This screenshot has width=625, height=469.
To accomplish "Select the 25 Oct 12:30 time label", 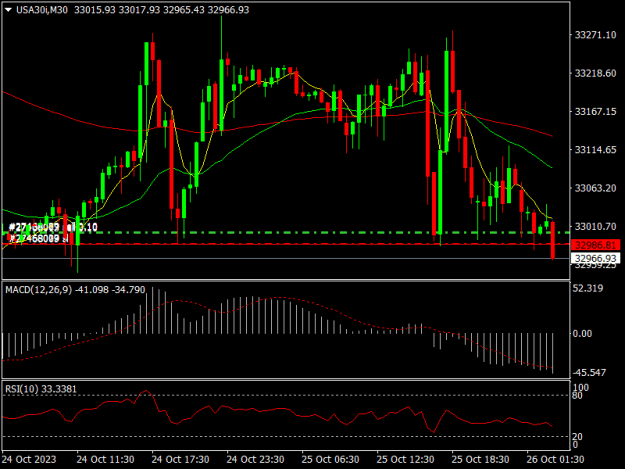I will (x=405, y=459).
